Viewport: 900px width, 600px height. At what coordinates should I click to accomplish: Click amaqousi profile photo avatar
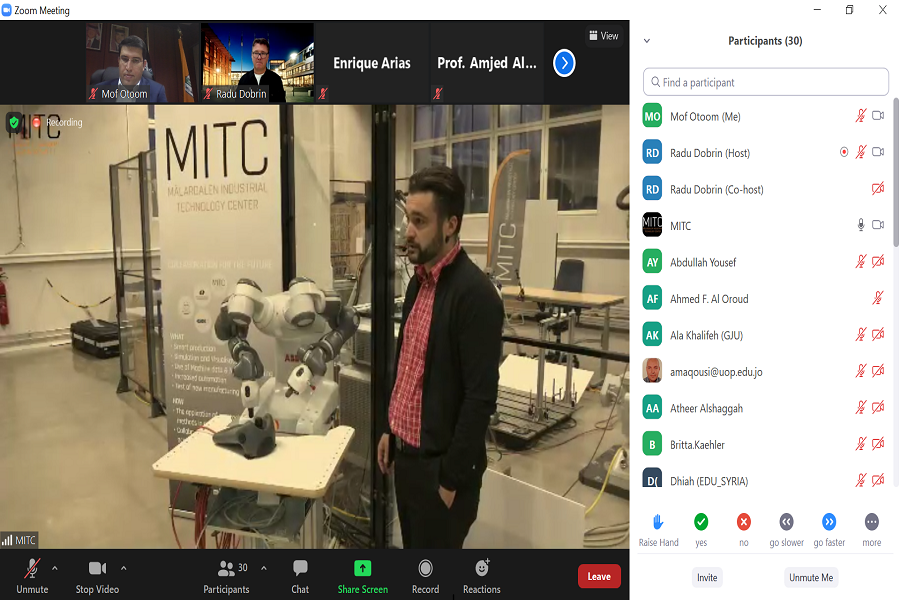pos(652,371)
